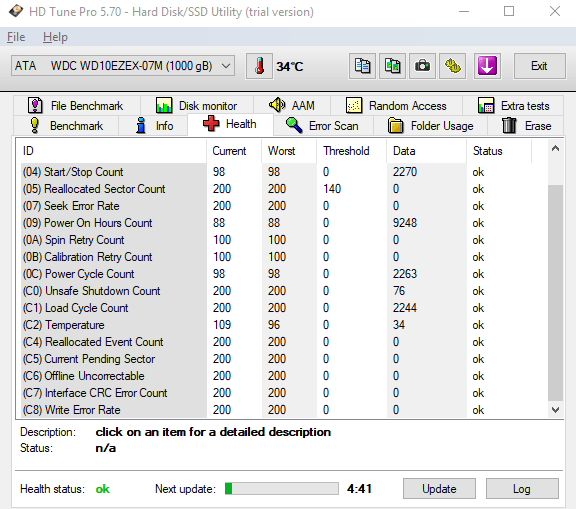Image resolution: width=576 pixels, height=509 pixels.
Task: Click the Threshold column header
Action: 352,151
